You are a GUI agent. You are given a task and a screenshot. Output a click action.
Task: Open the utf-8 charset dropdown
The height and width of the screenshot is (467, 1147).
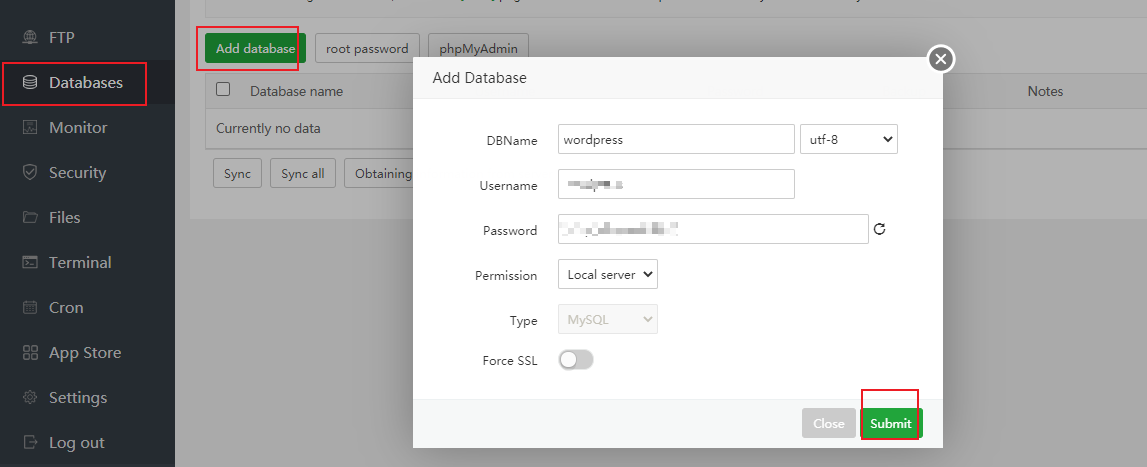(x=849, y=140)
